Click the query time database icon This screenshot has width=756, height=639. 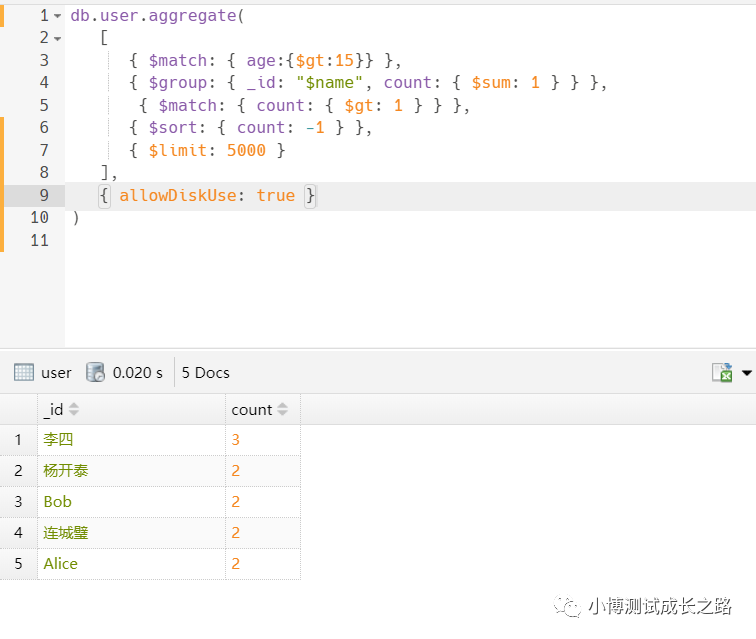pyautogui.click(x=96, y=373)
